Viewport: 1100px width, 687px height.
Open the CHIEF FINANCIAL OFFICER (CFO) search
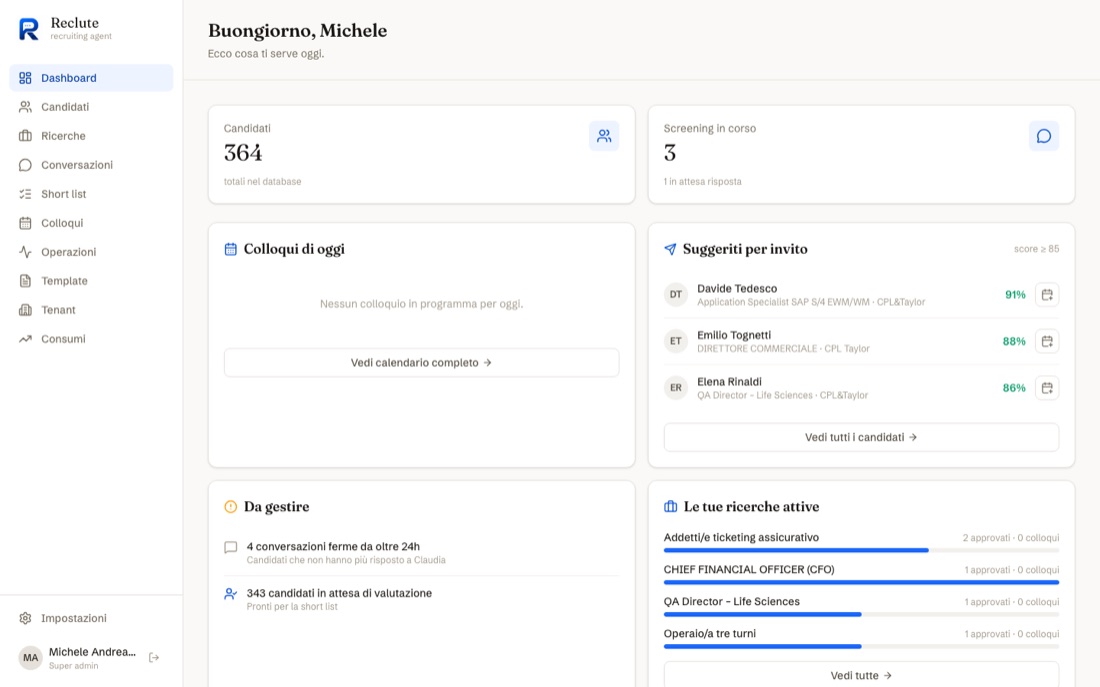(749, 570)
